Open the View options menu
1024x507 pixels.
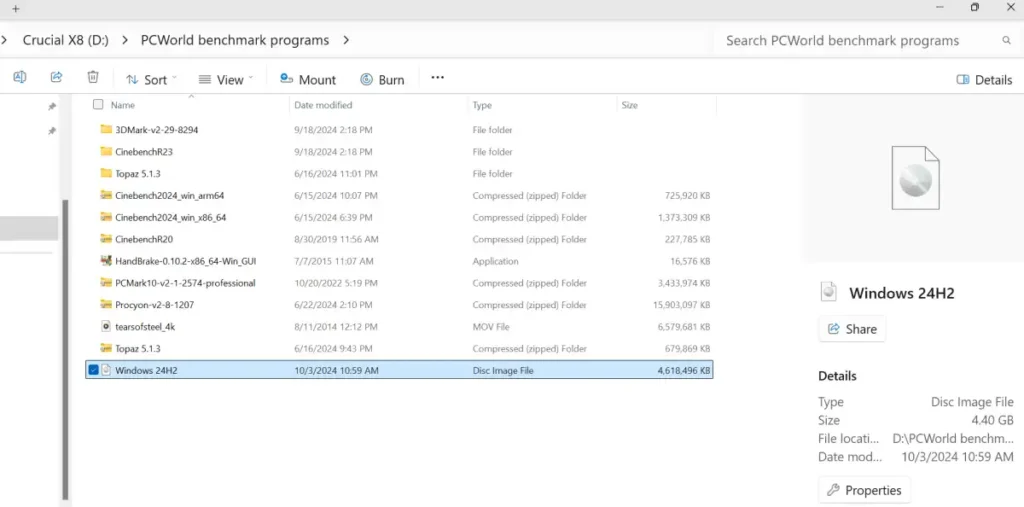(x=225, y=80)
